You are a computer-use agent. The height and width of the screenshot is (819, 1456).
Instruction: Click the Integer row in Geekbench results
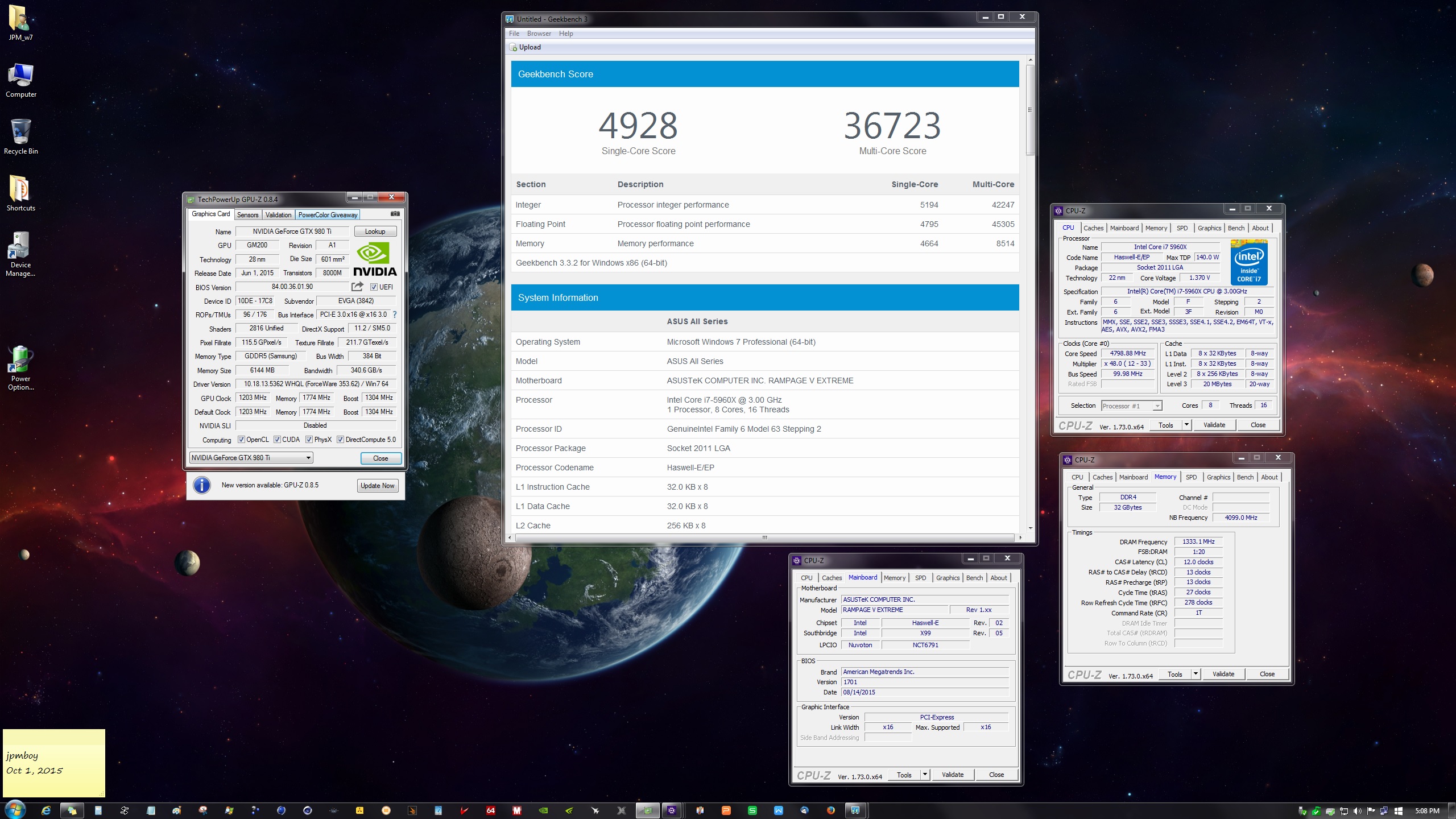tap(765, 205)
